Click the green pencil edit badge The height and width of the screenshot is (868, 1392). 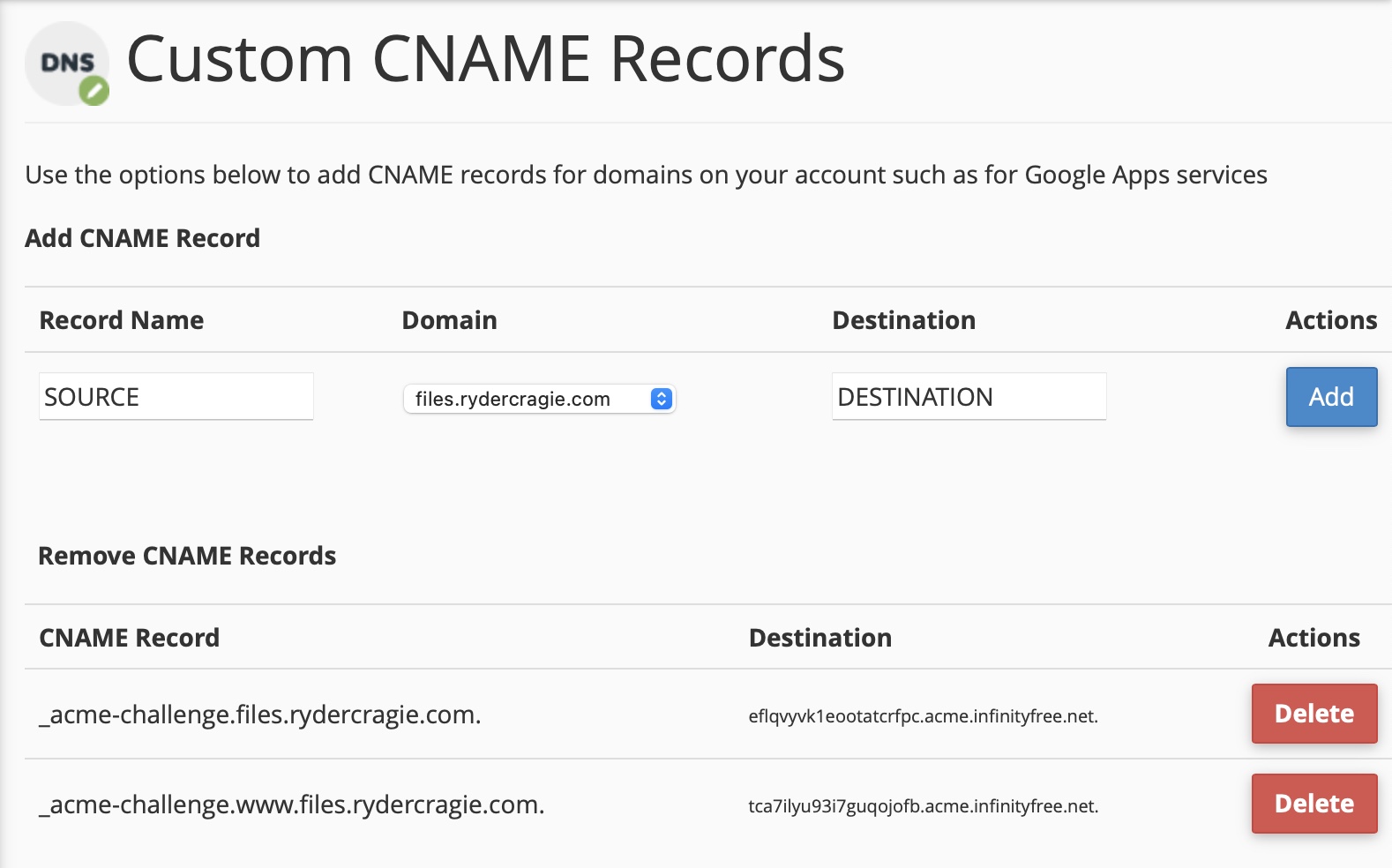(94, 90)
